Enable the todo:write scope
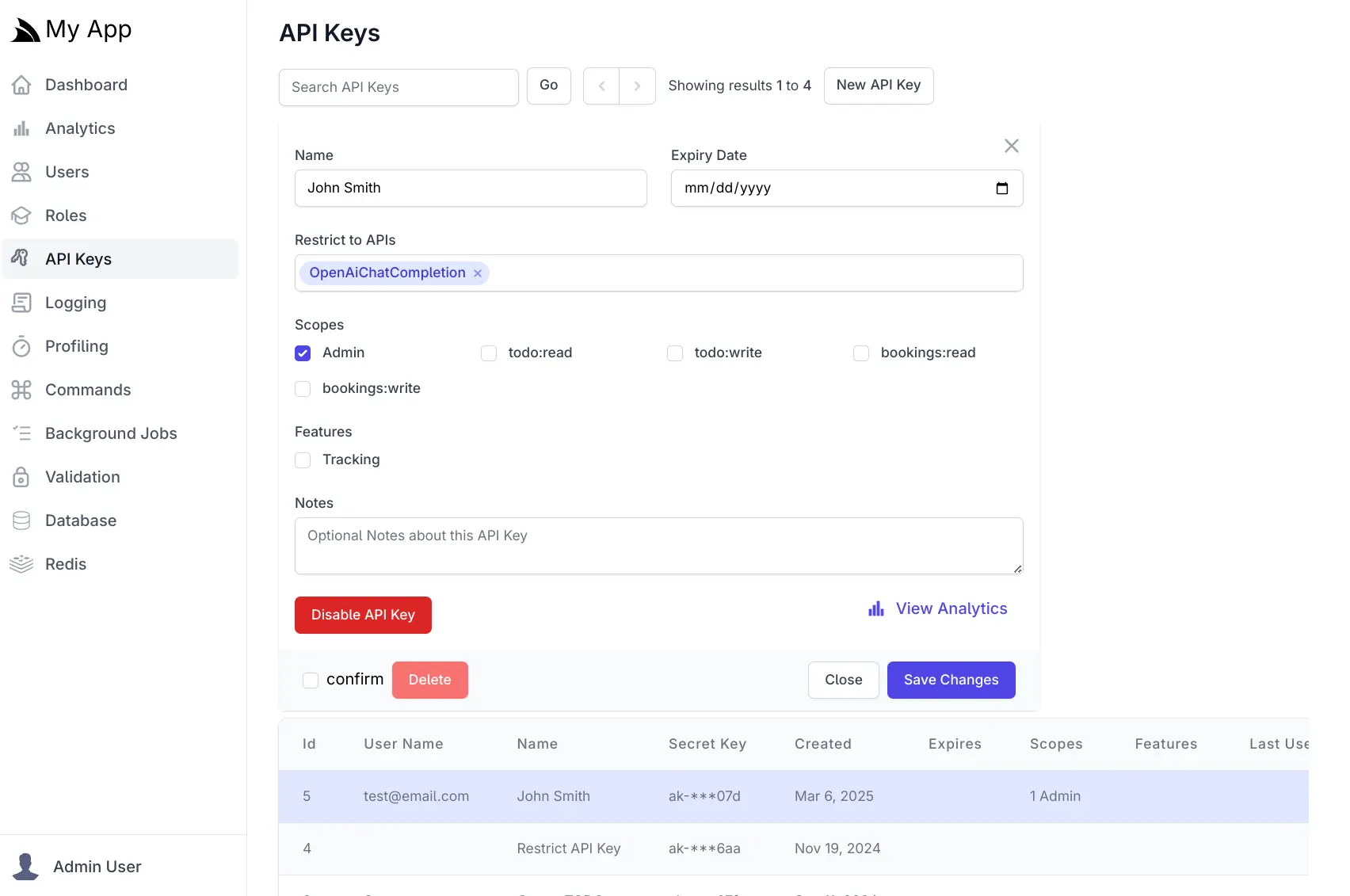Image resolution: width=1350 pixels, height=896 pixels. click(674, 353)
